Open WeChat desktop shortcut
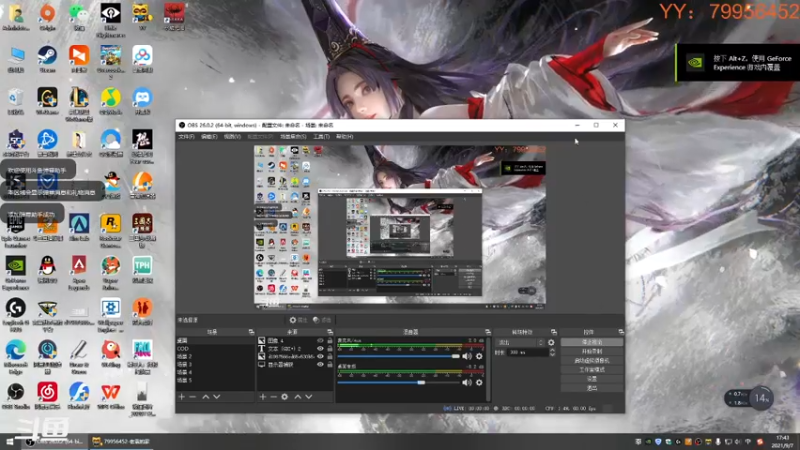The image size is (800, 450). click(79, 17)
